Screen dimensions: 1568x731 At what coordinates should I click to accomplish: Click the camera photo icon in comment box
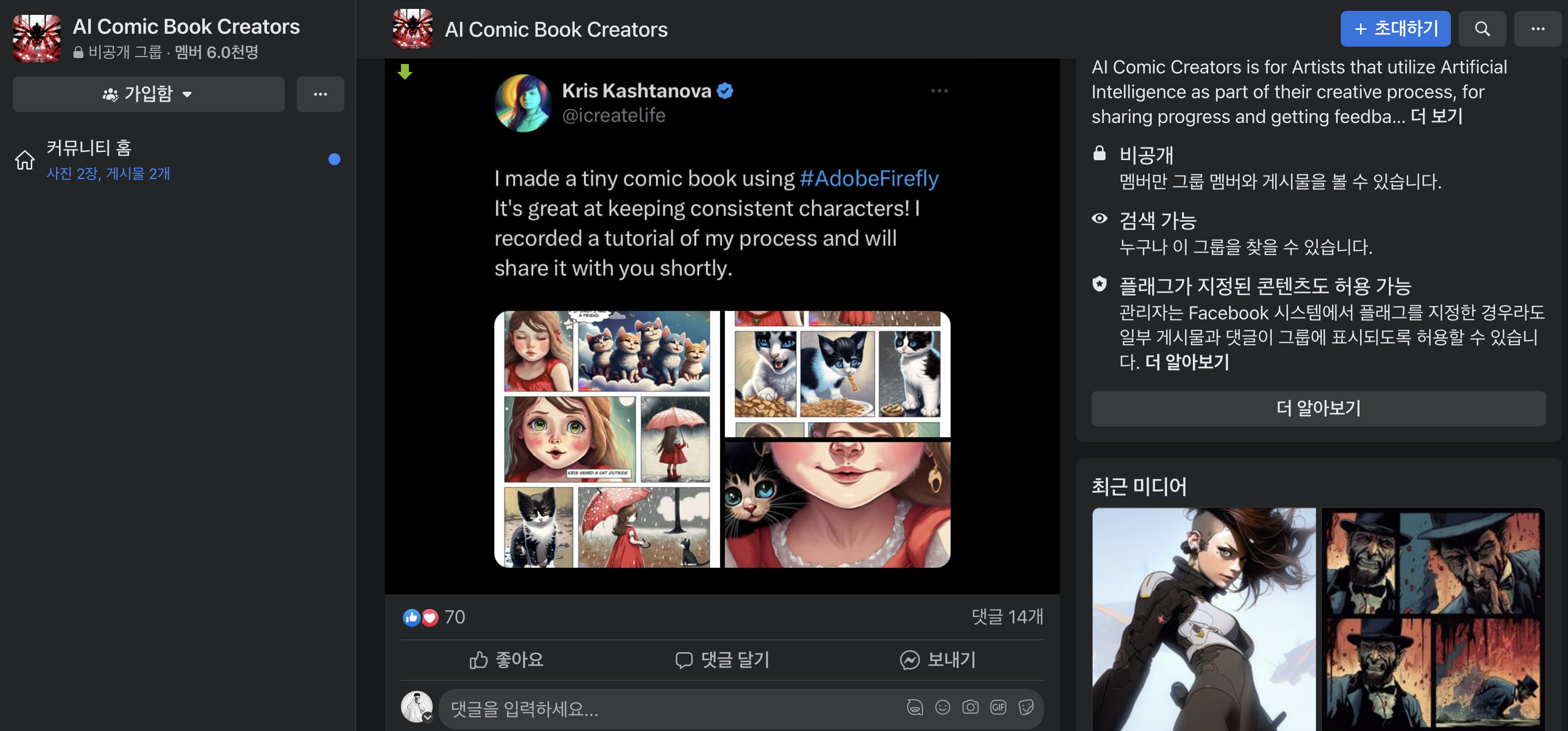pos(970,707)
